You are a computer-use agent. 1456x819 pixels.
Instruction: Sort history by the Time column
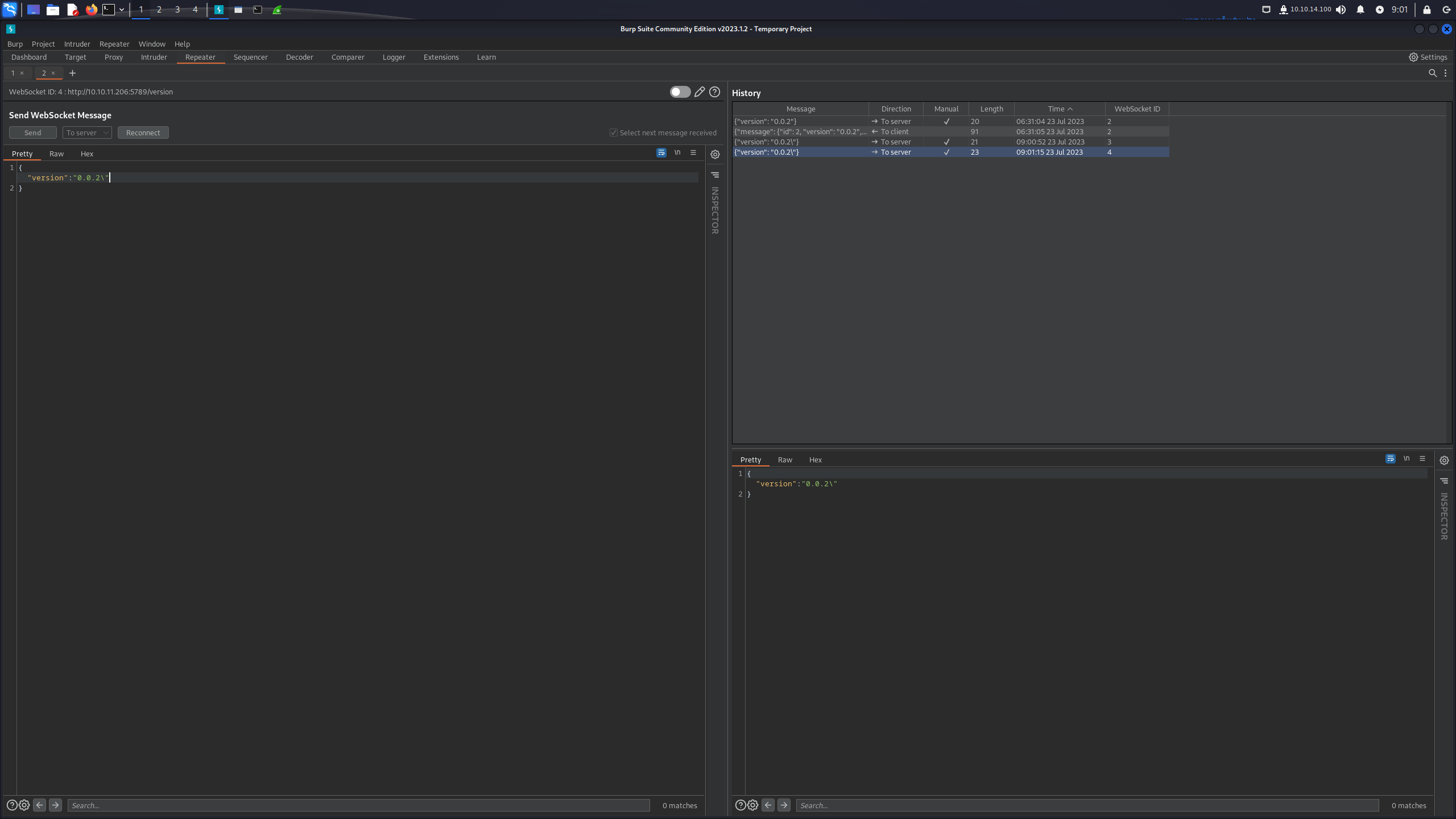tap(1060, 109)
